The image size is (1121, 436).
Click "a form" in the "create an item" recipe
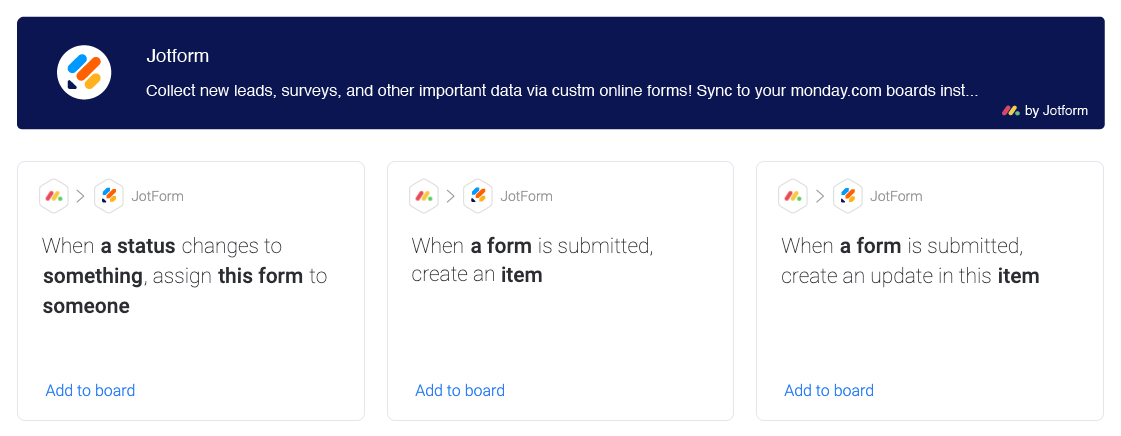point(508,246)
